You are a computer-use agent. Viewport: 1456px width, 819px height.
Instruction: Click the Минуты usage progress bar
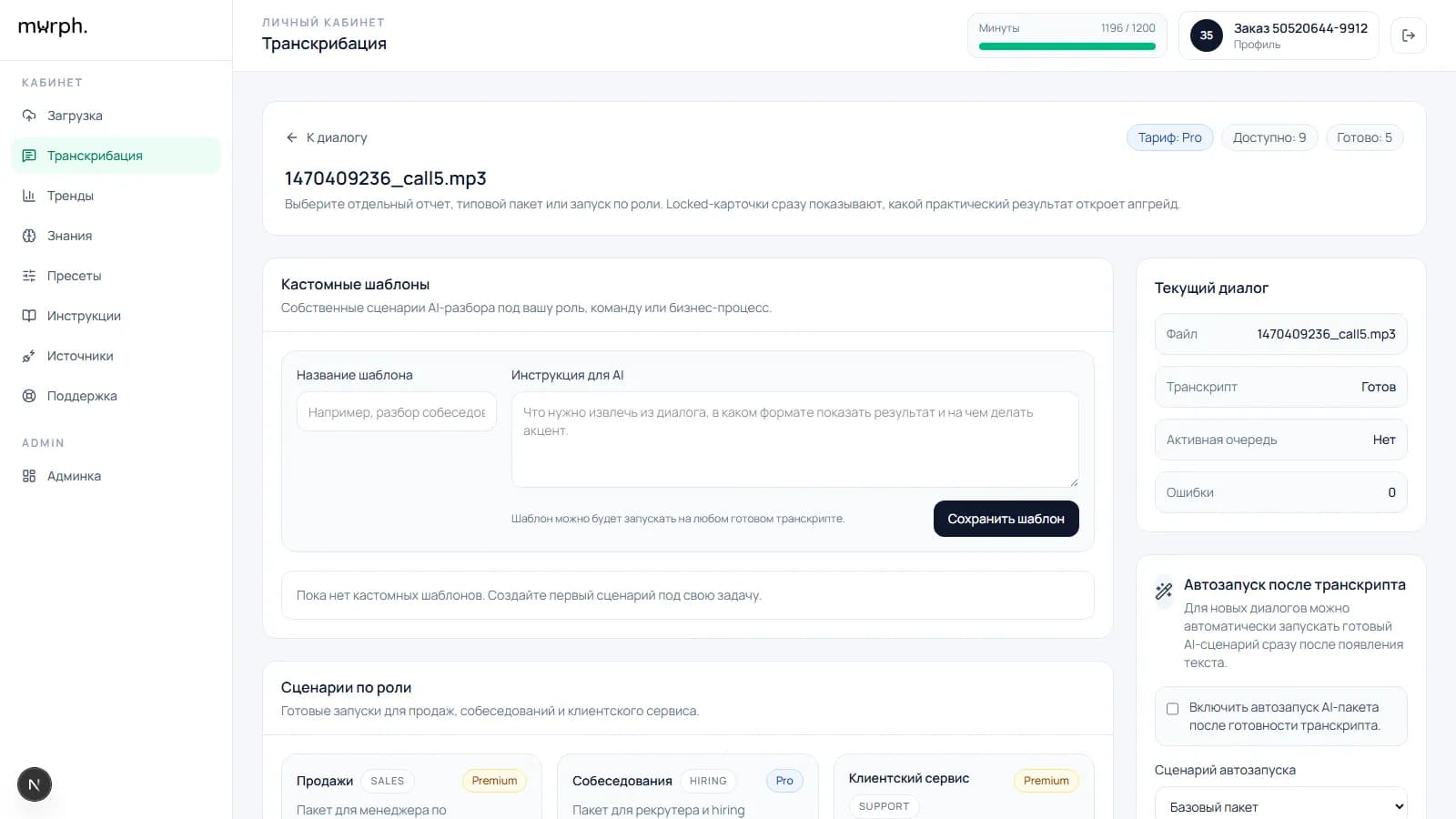[x=1067, y=46]
